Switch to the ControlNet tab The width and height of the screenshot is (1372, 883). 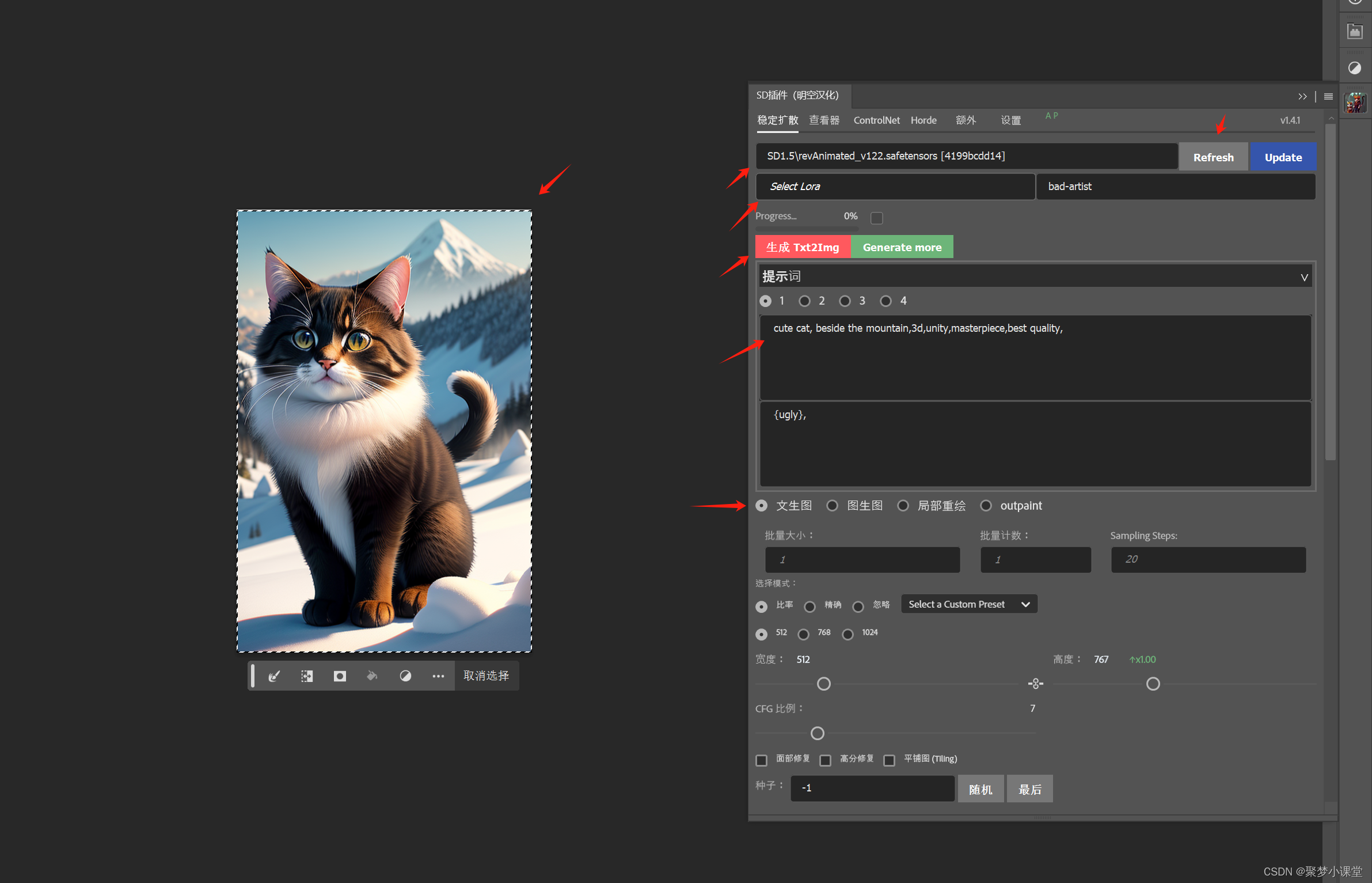(x=876, y=120)
